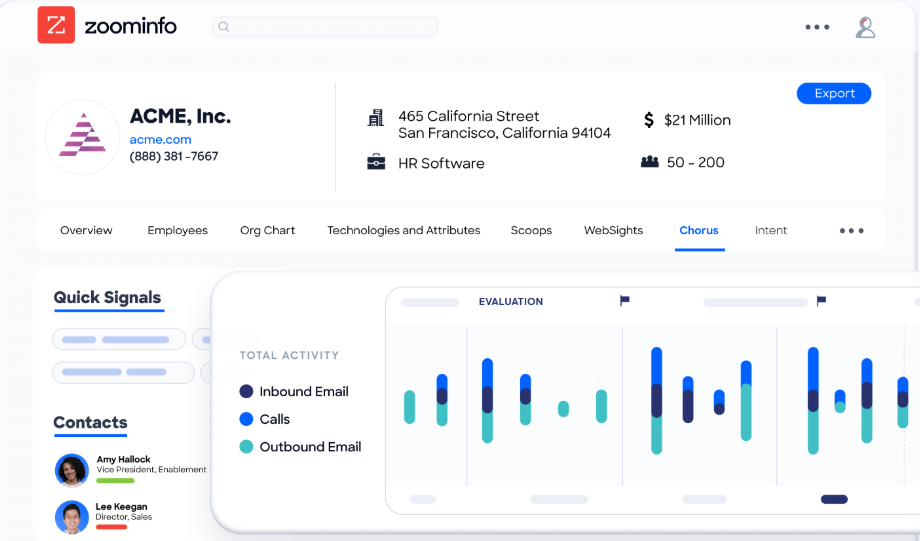Click Lee Keegan's red status bar

[x=111, y=527]
